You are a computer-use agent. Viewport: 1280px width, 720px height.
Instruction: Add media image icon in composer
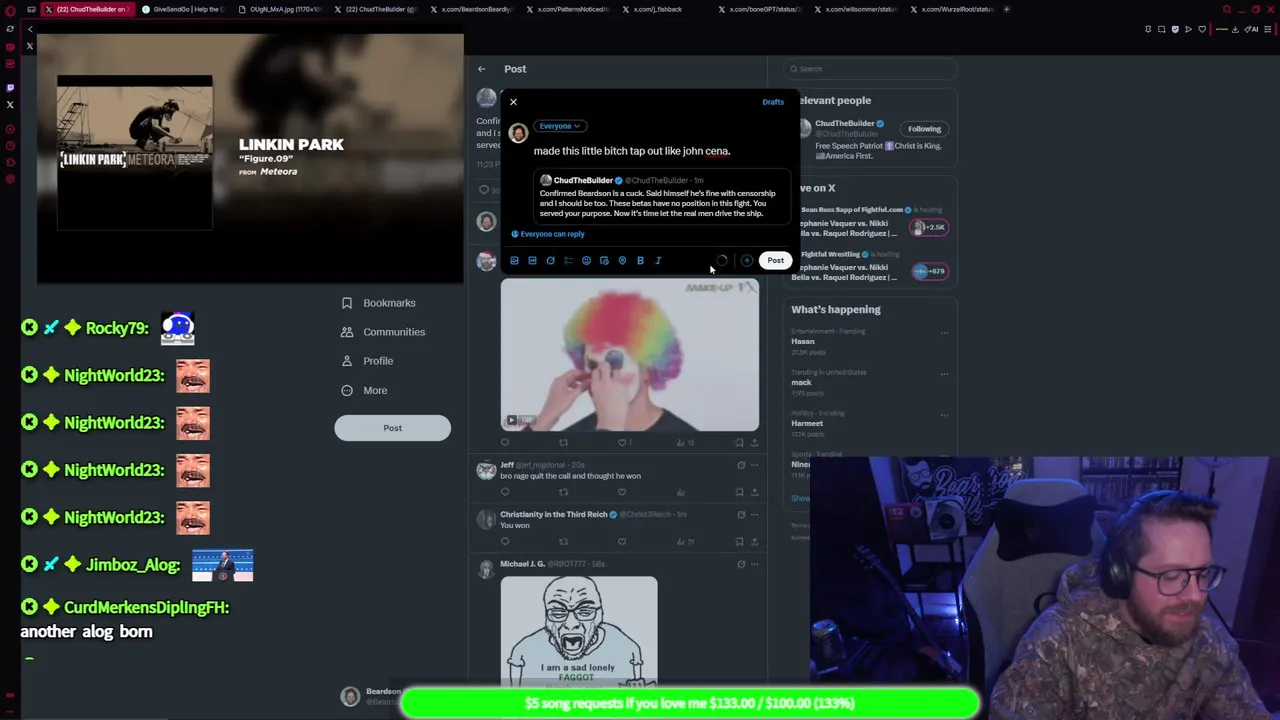point(514,261)
